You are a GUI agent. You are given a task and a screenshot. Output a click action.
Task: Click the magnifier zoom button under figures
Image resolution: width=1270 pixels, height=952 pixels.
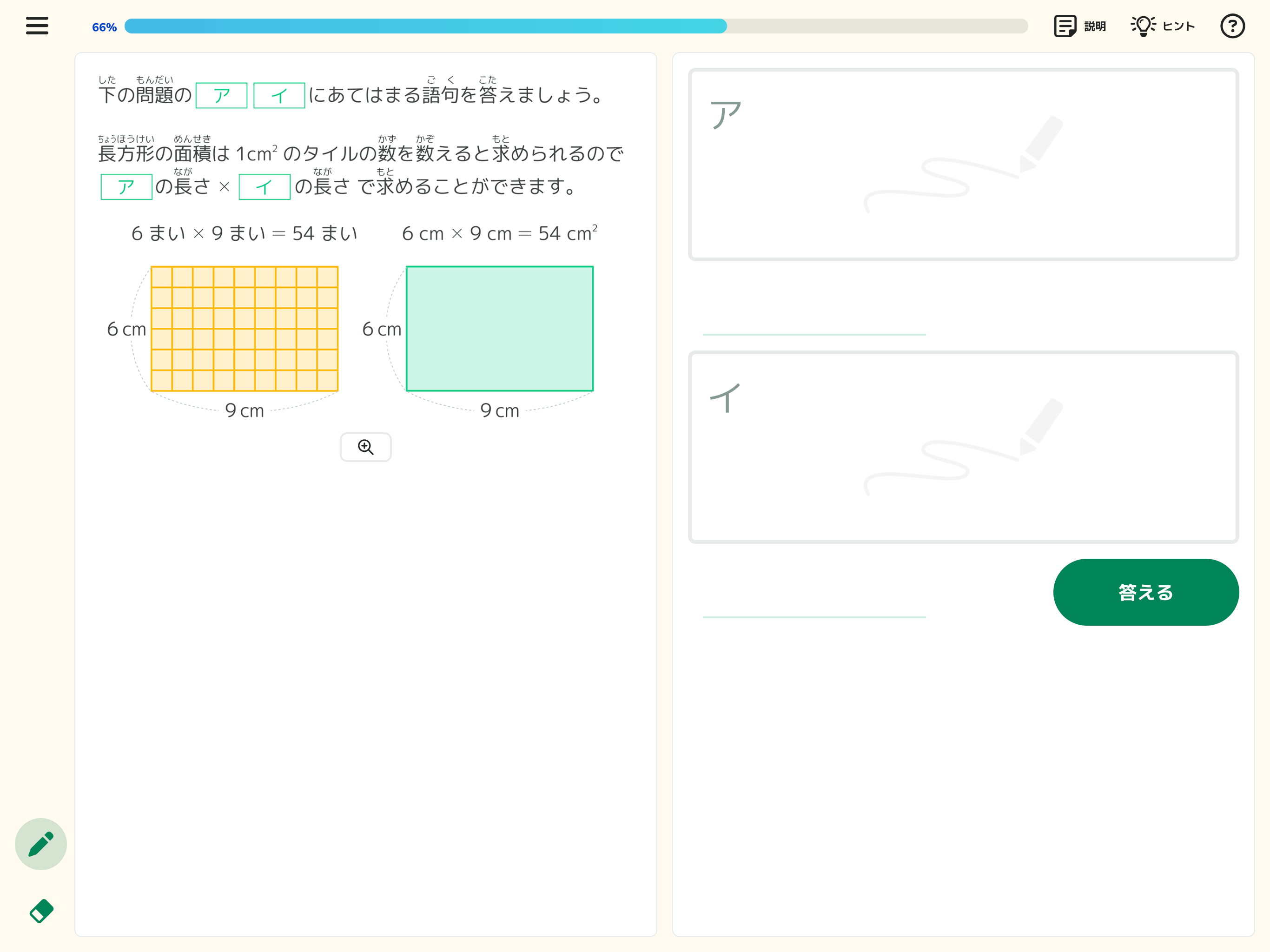(366, 447)
